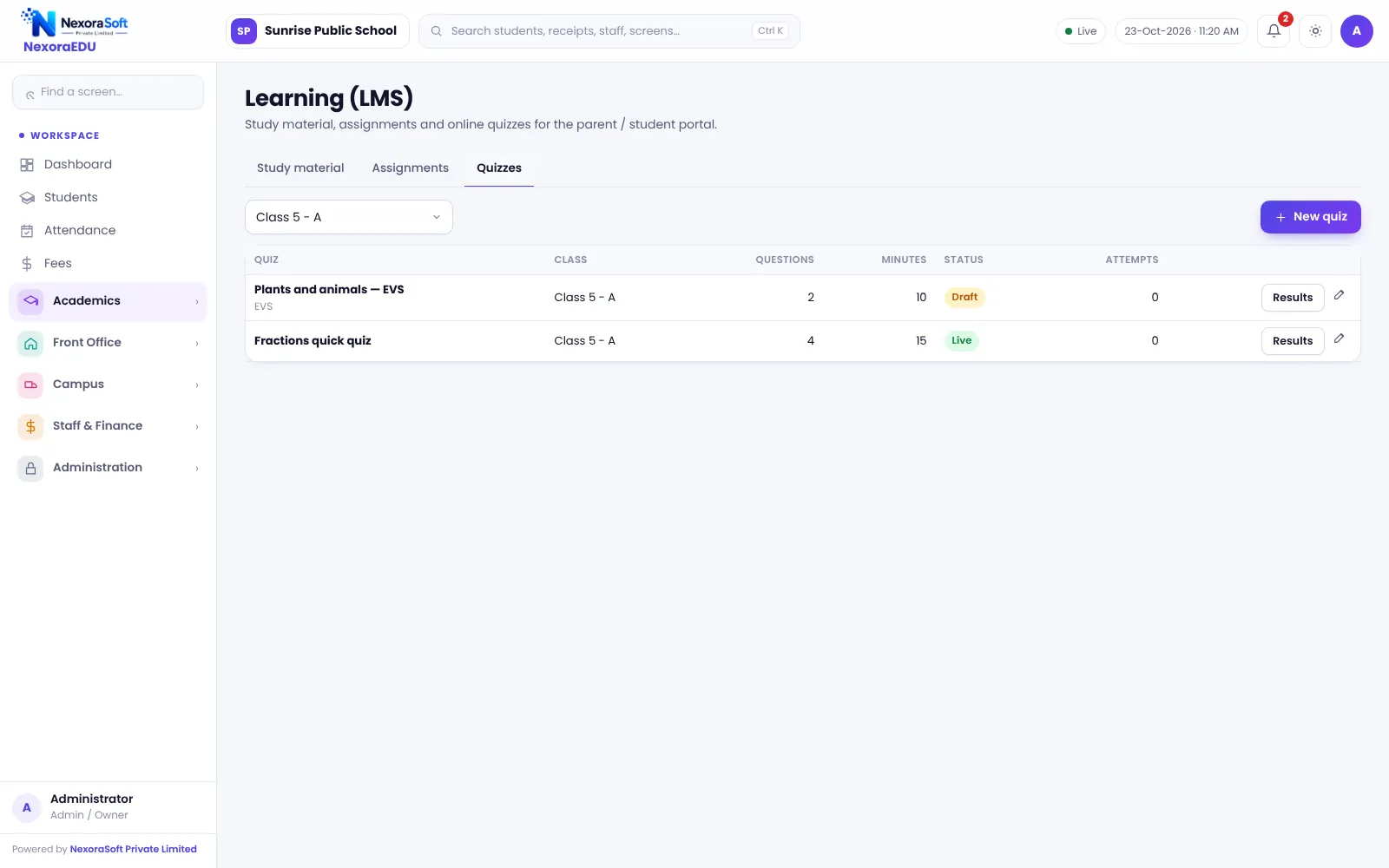Open the Sunrise Public School switcher
1389x868 pixels.
(318, 31)
